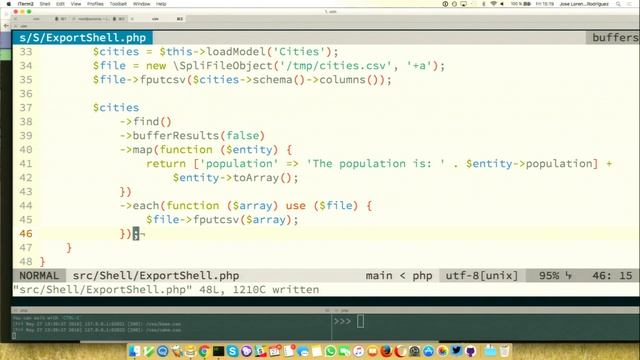Click the battery percentage indicator
This screenshot has height=360, width=640.
(516, 4)
